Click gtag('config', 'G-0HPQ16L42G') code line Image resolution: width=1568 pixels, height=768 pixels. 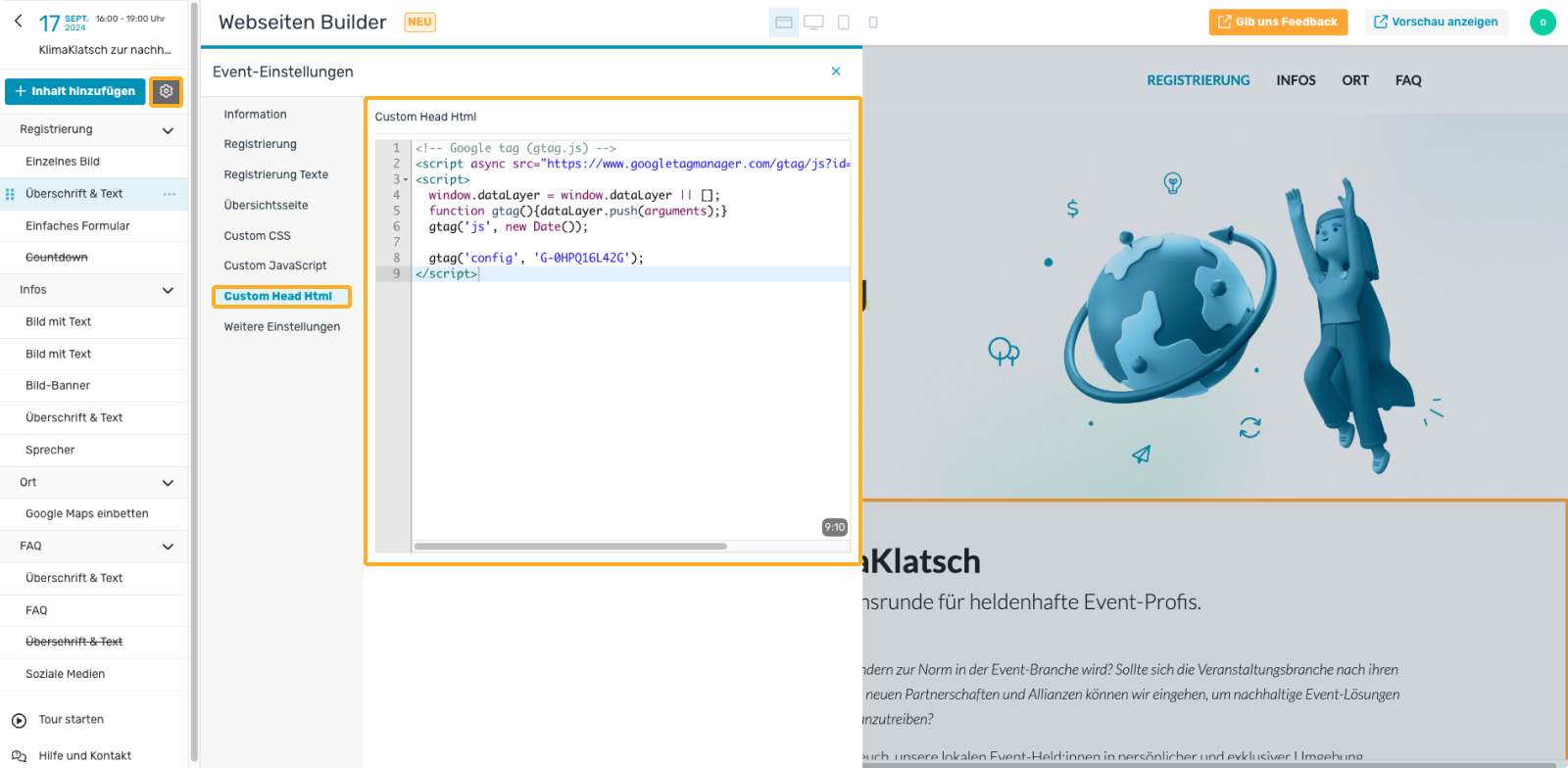coord(536,258)
